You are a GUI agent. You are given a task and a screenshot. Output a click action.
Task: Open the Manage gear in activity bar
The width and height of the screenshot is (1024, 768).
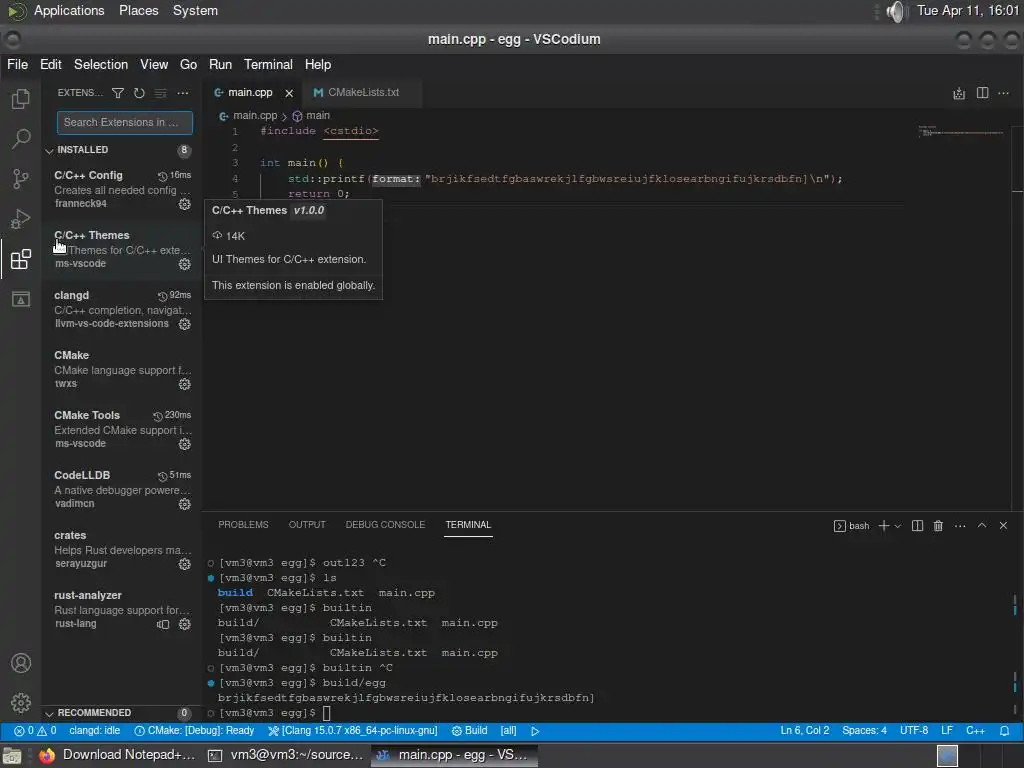tap(21, 703)
